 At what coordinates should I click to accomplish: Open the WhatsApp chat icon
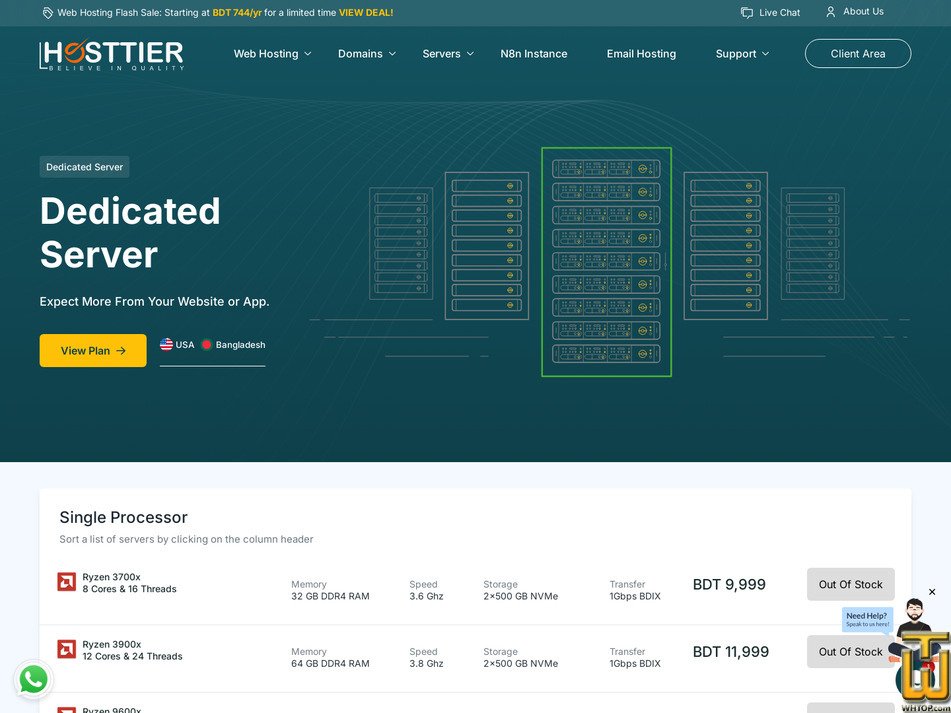pos(33,679)
